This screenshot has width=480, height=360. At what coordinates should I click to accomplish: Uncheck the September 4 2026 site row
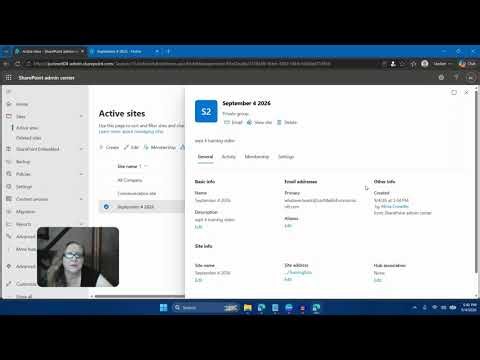tap(106, 207)
